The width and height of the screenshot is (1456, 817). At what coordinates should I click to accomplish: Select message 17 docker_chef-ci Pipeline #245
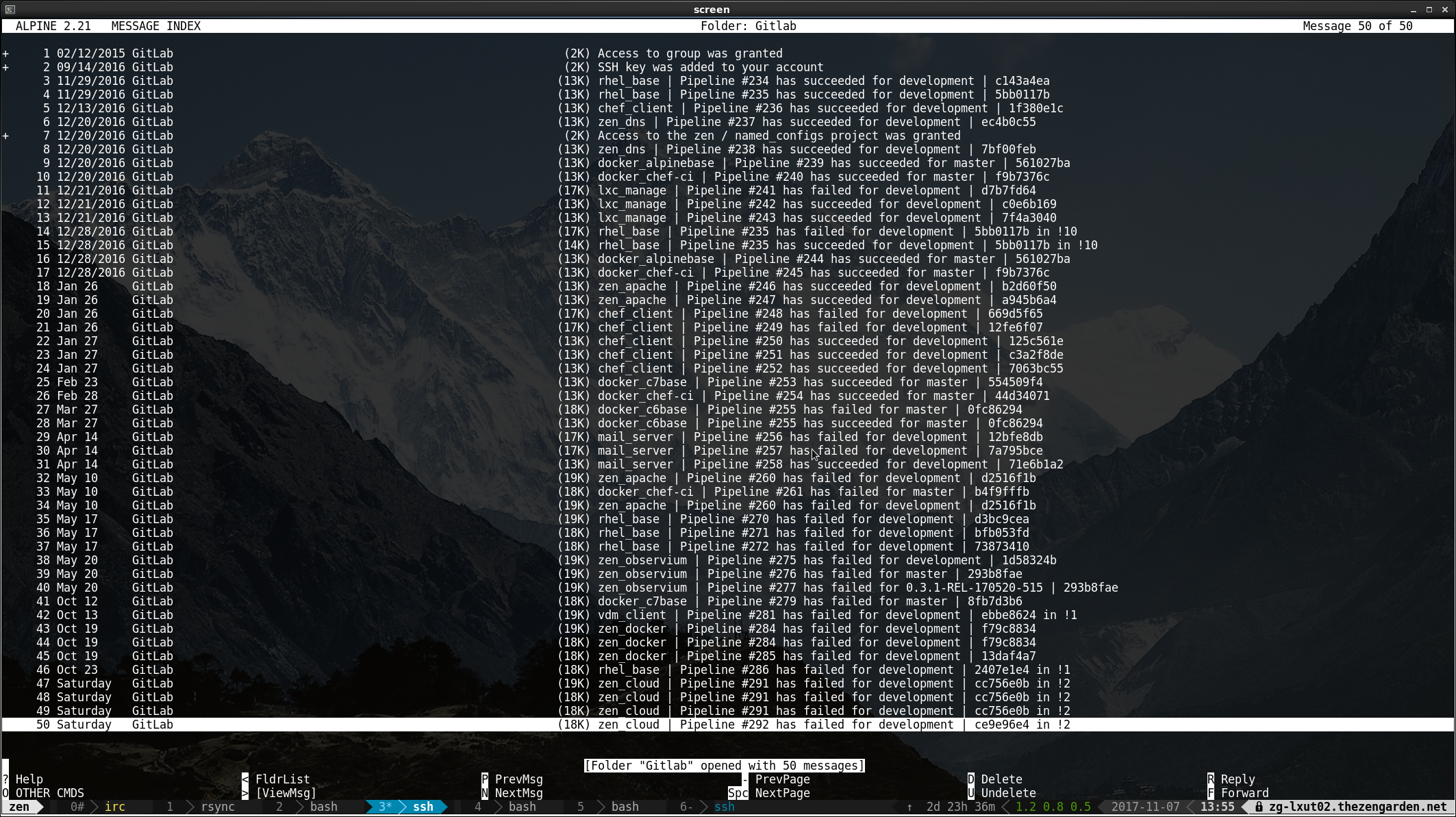click(x=728, y=273)
